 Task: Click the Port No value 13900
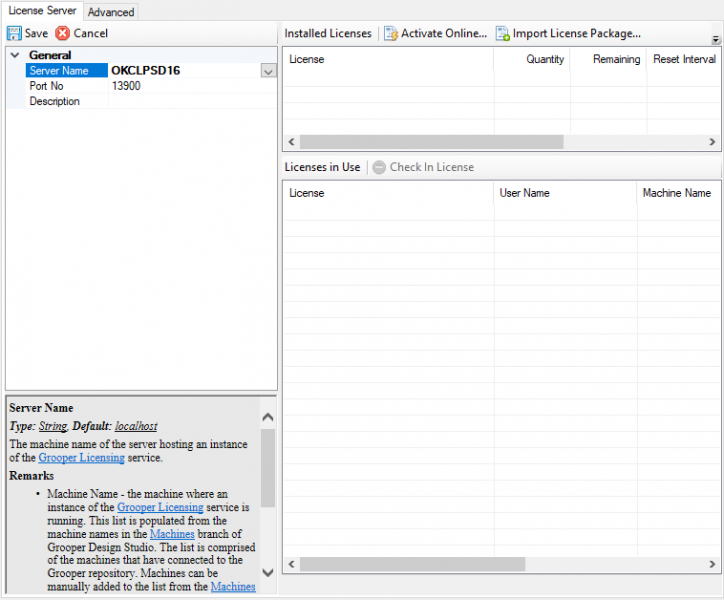(x=126, y=86)
